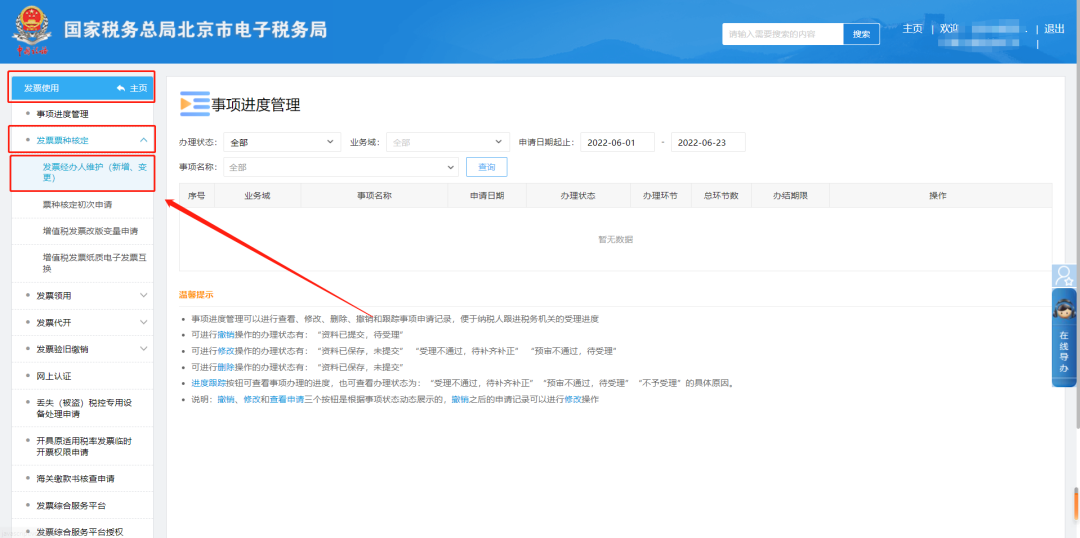Image resolution: width=1080 pixels, height=538 pixels.
Task: Click the 进度跟踪 link in tips
Action: click(209, 383)
